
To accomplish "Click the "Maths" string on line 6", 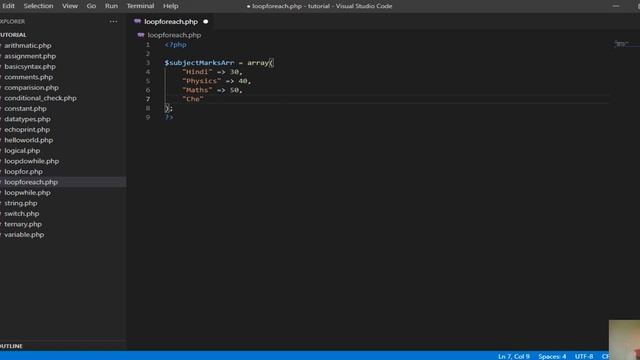I will (x=197, y=90).
